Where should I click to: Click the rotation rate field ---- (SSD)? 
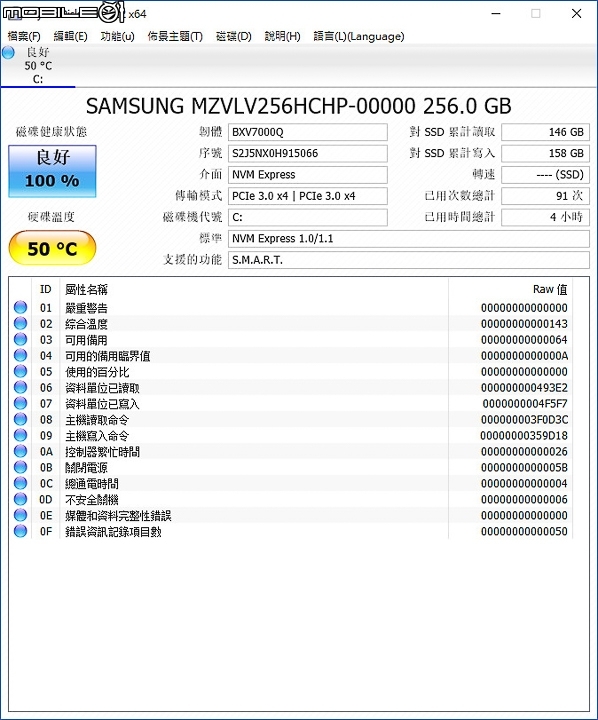click(545, 174)
